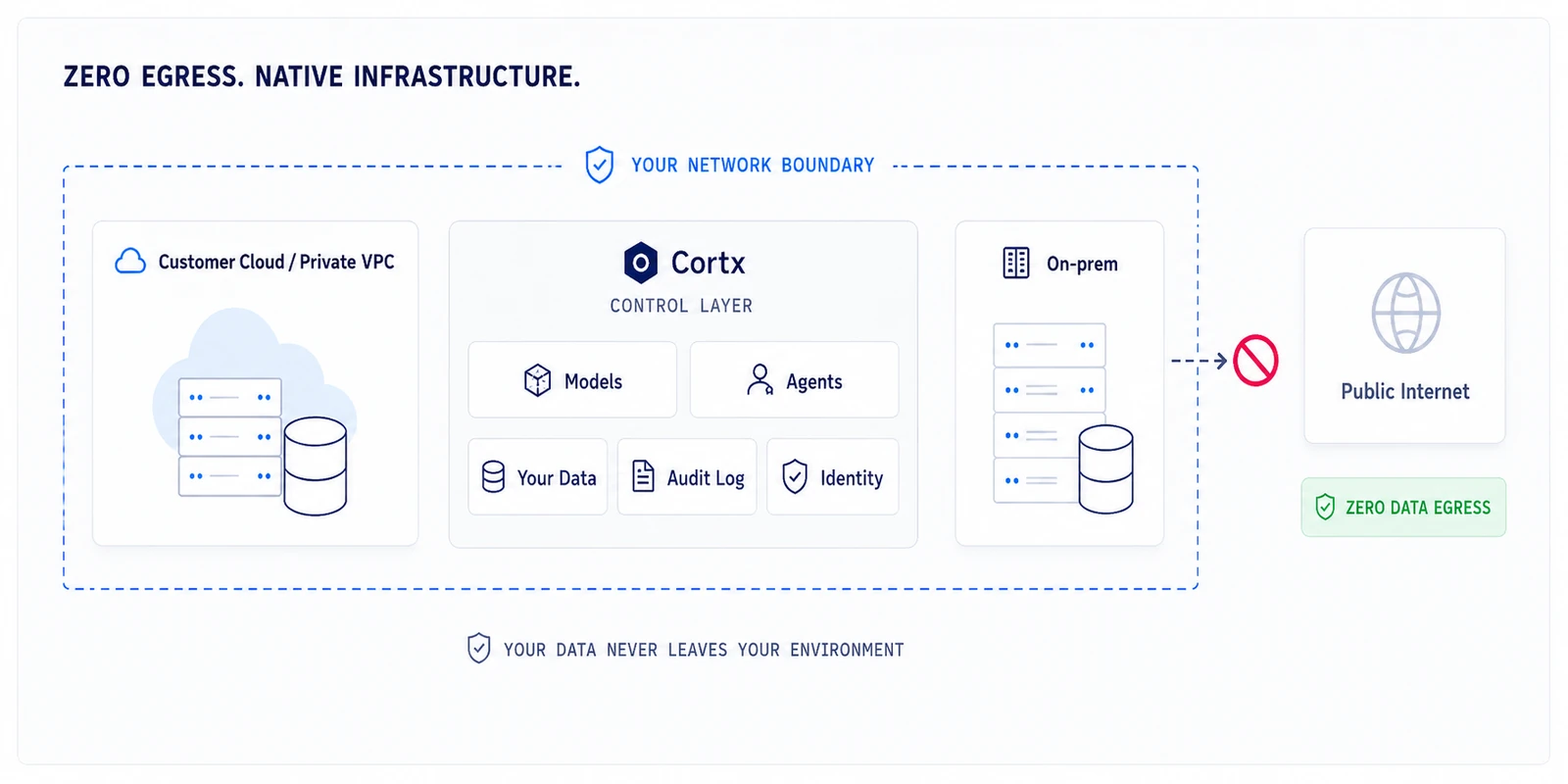The image size is (1568, 784).
Task: Click the 'CONTROL LAYER' subtitle
Action: point(681,306)
